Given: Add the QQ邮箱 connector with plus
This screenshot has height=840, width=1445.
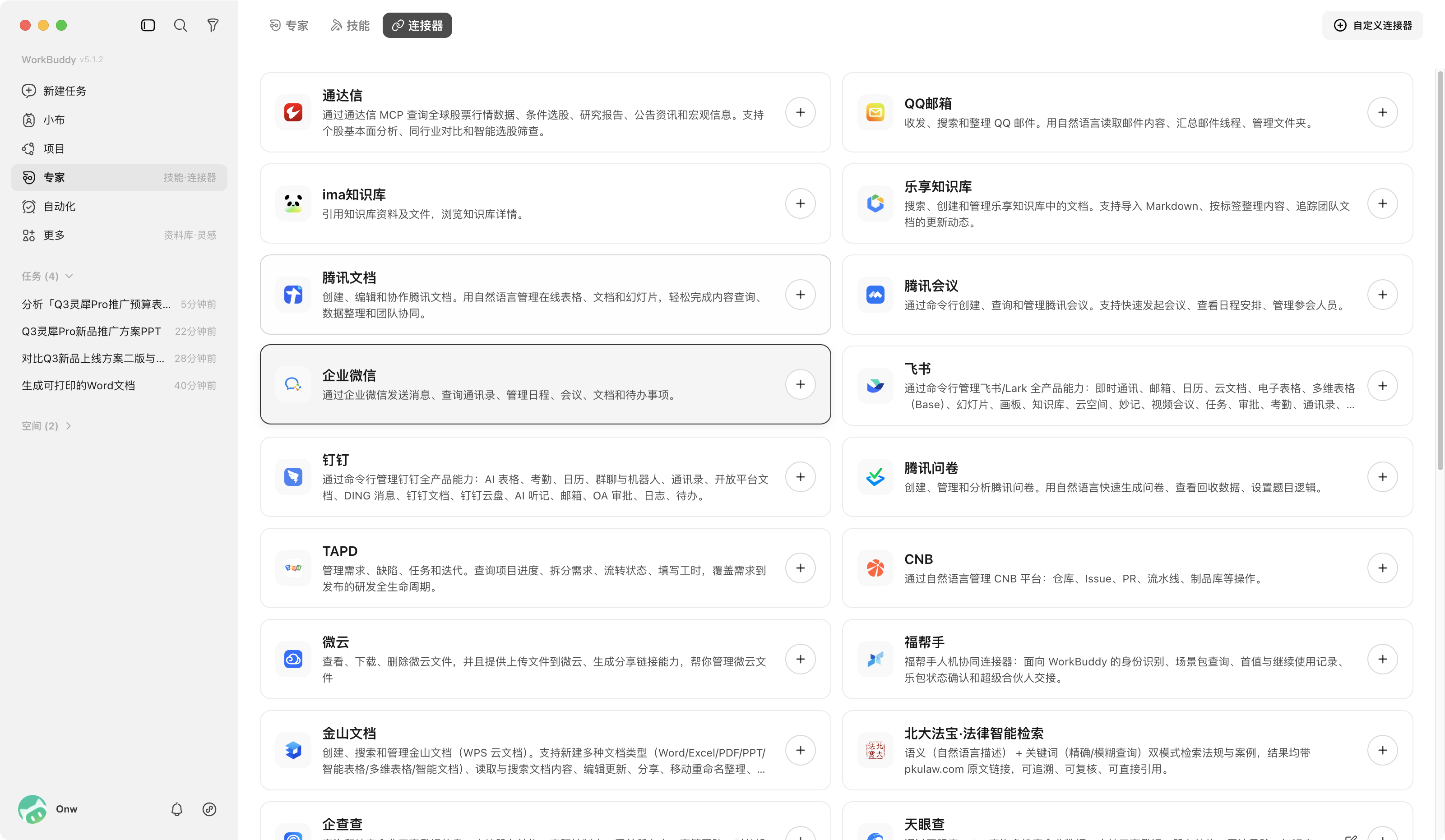Looking at the screenshot, I should pyautogui.click(x=1383, y=112).
